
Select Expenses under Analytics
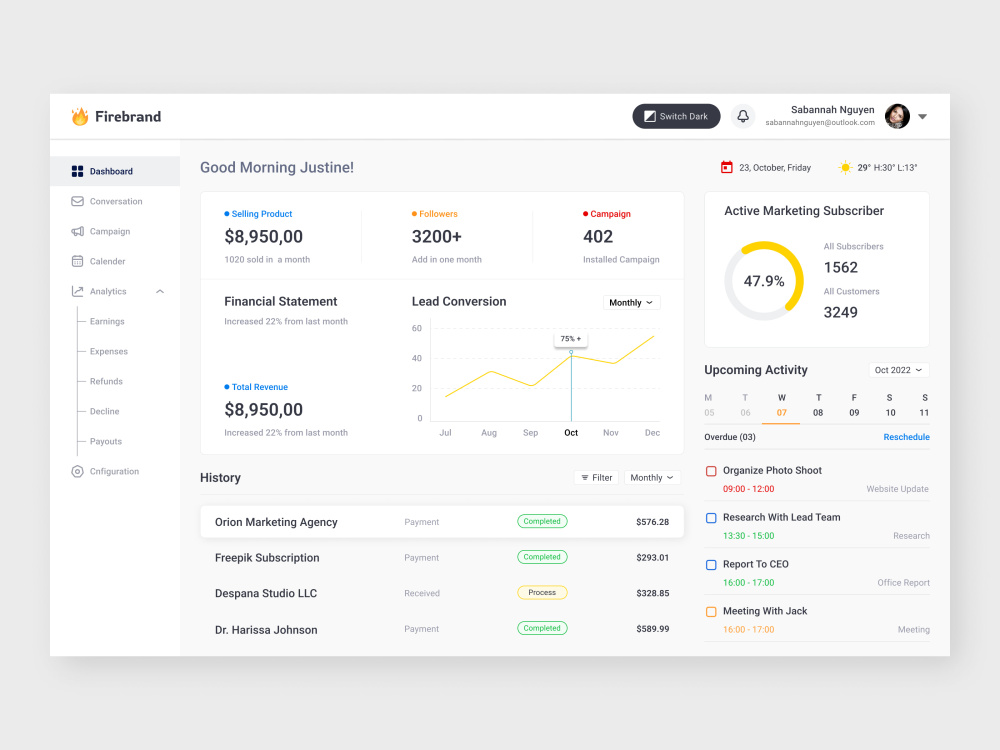tap(108, 351)
